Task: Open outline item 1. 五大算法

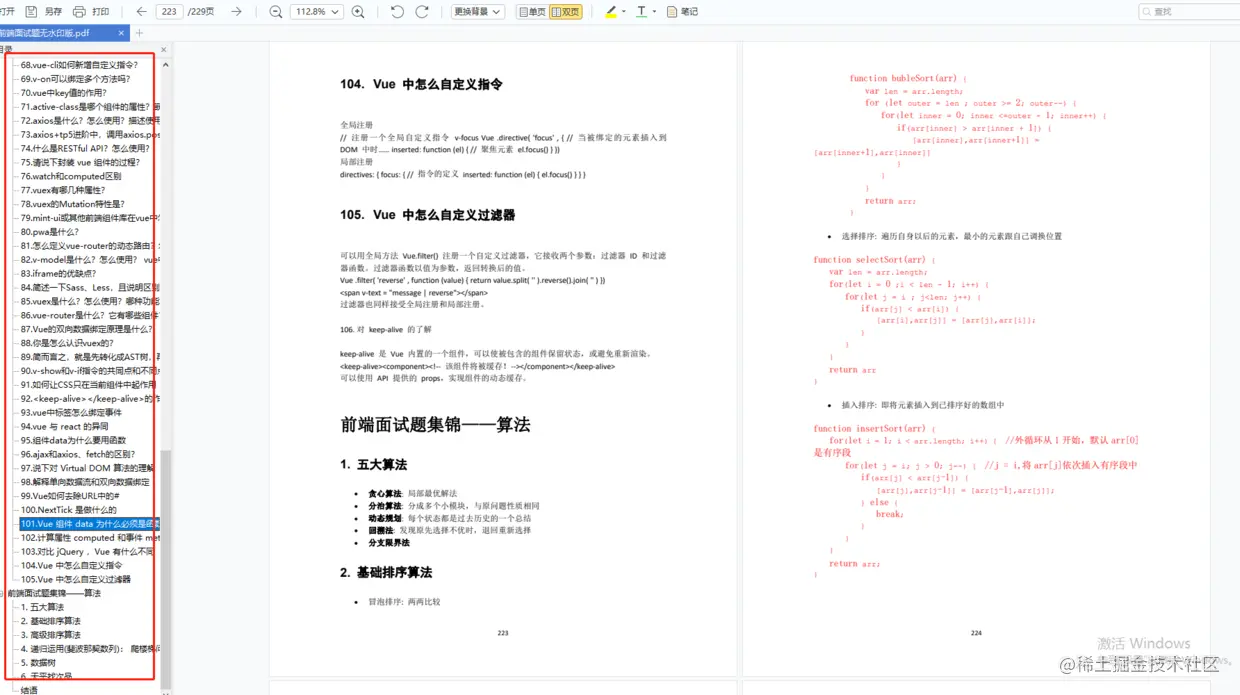Action: point(42,607)
